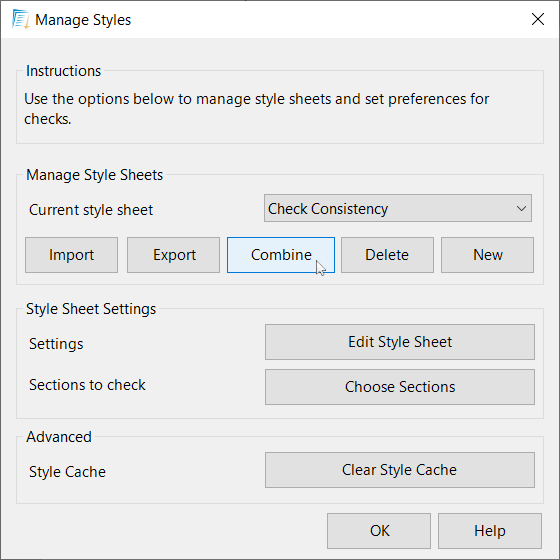Click the 'Settings' label in Style Sheet Settings

[56, 344]
